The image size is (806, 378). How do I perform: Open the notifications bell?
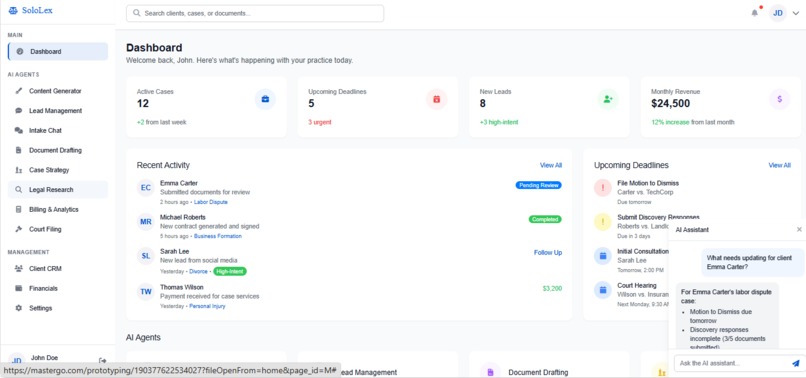point(755,13)
